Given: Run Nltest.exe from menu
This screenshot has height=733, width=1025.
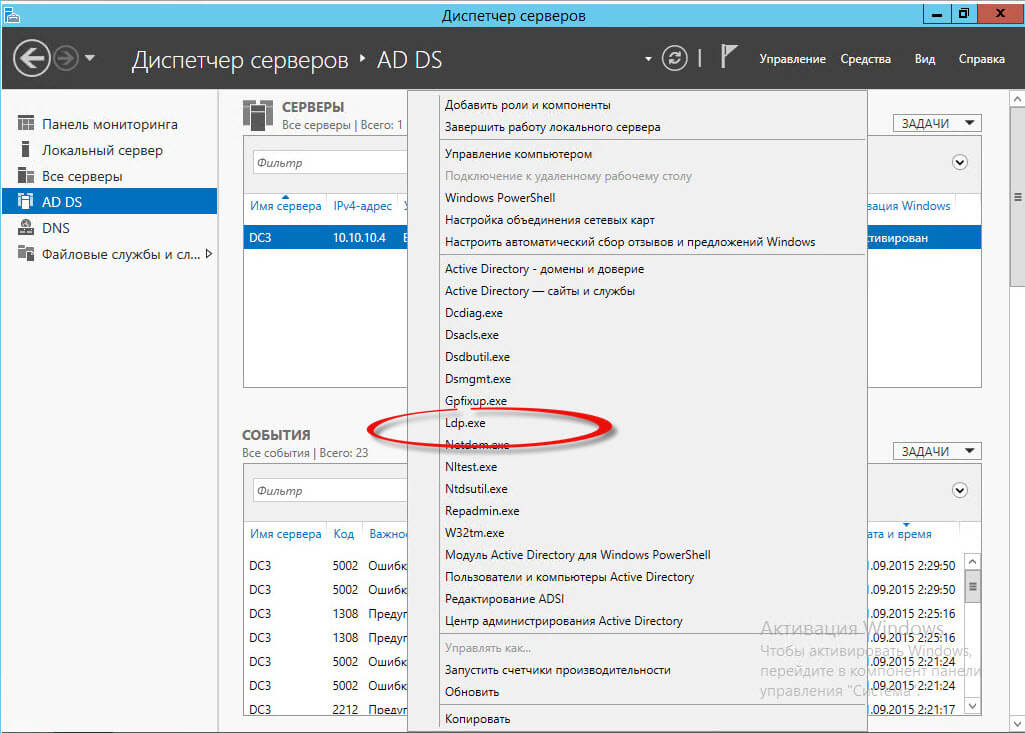Looking at the screenshot, I should pyautogui.click(x=471, y=467).
